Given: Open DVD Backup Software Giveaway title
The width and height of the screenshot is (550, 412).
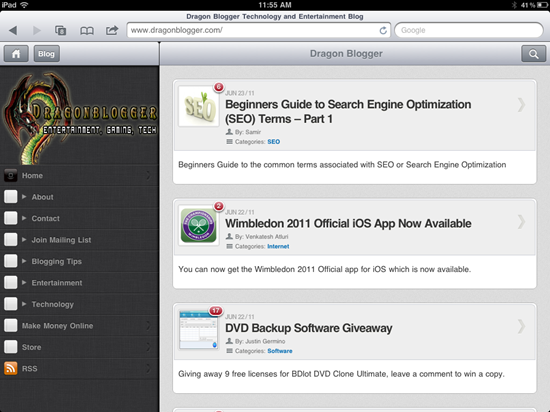Looking at the screenshot, I should [x=309, y=328].
